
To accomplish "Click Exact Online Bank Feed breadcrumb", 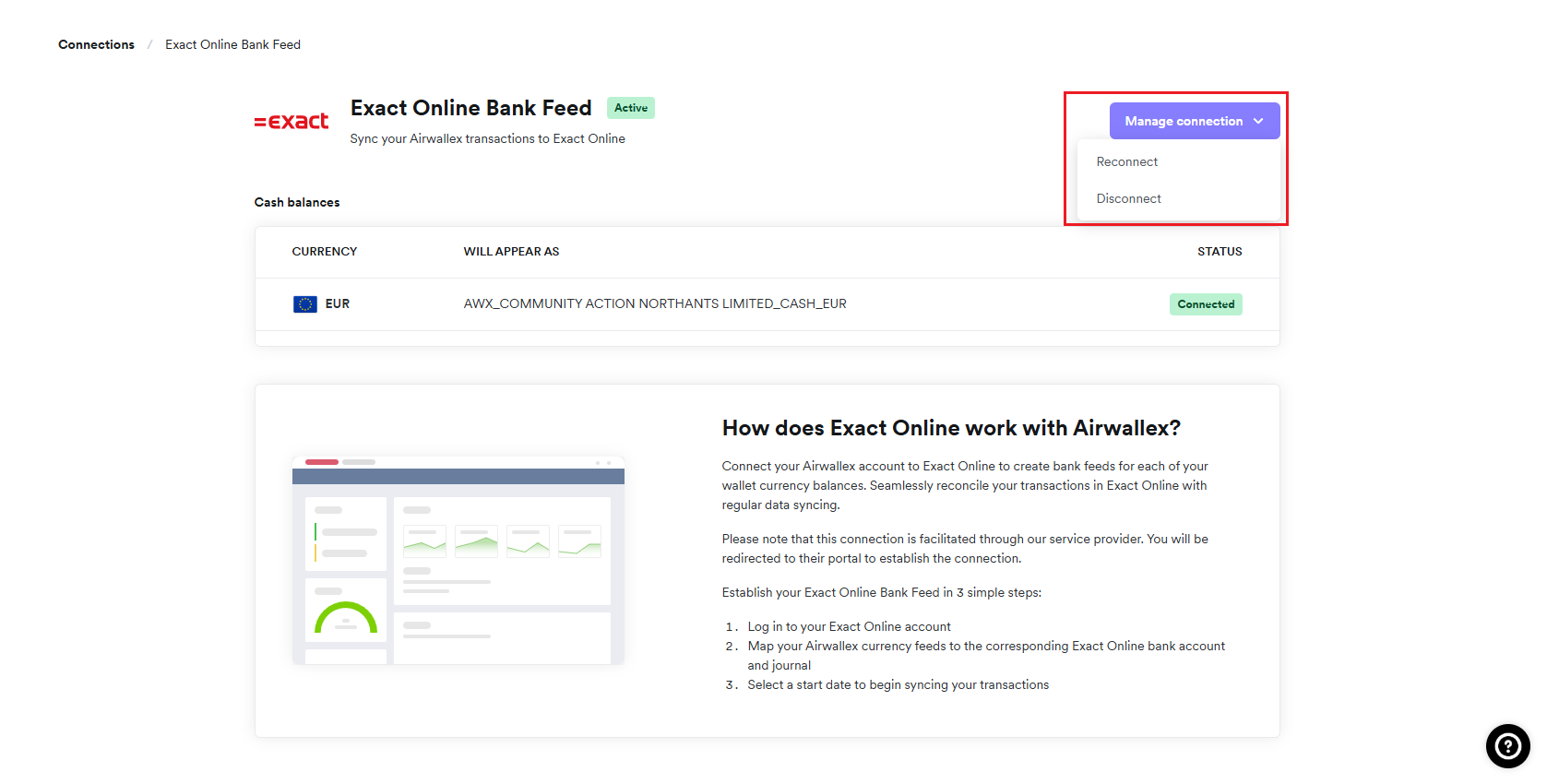I will coord(232,44).
